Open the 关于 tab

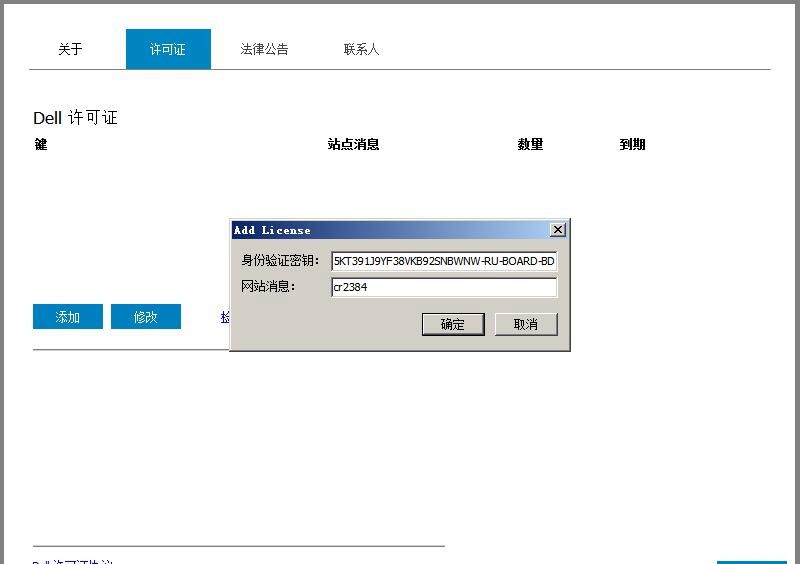(x=70, y=49)
